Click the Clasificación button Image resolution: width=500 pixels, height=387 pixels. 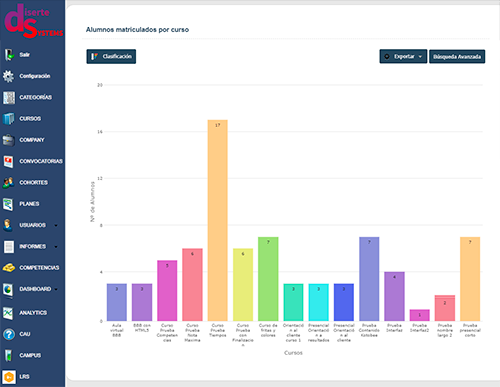pyautogui.click(x=111, y=56)
